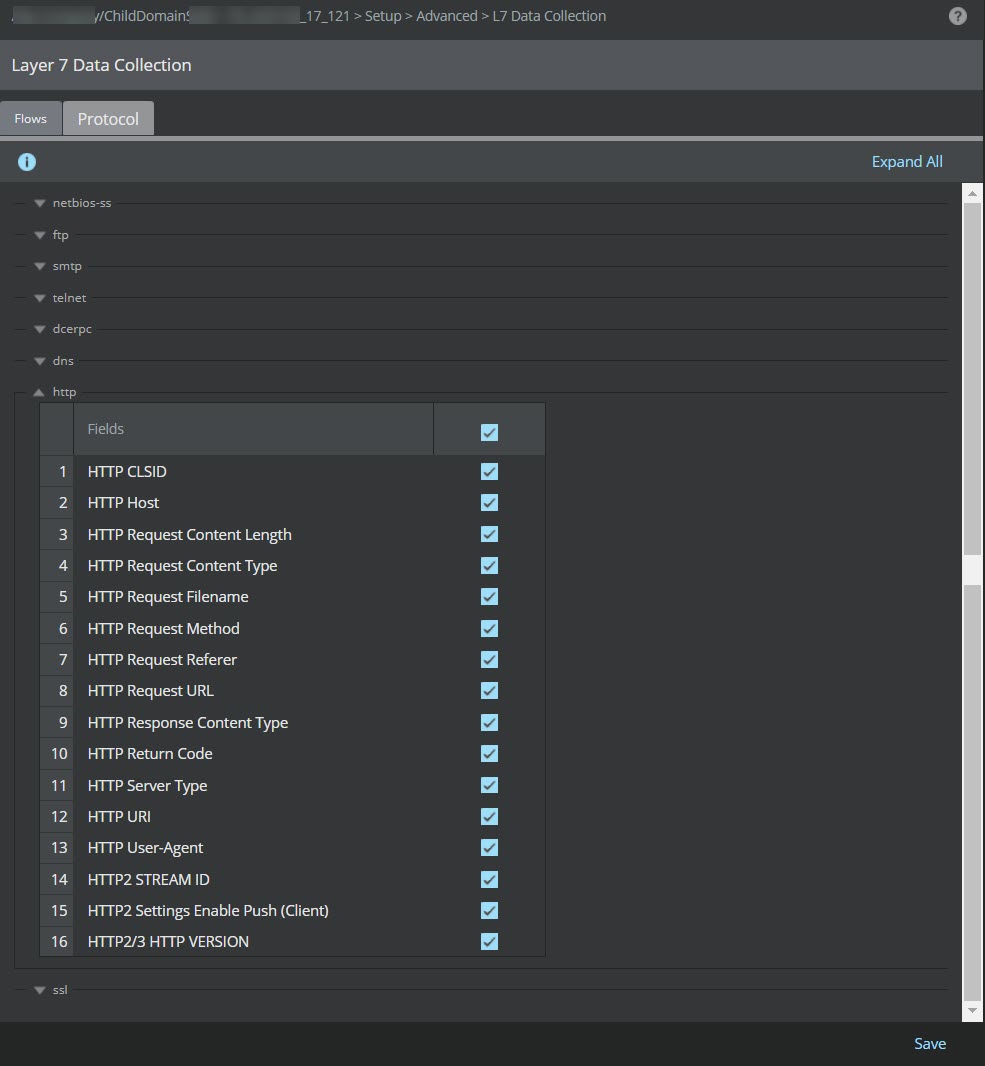Expand the ftp protocol section
Image resolution: width=985 pixels, height=1066 pixels.
(39, 235)
